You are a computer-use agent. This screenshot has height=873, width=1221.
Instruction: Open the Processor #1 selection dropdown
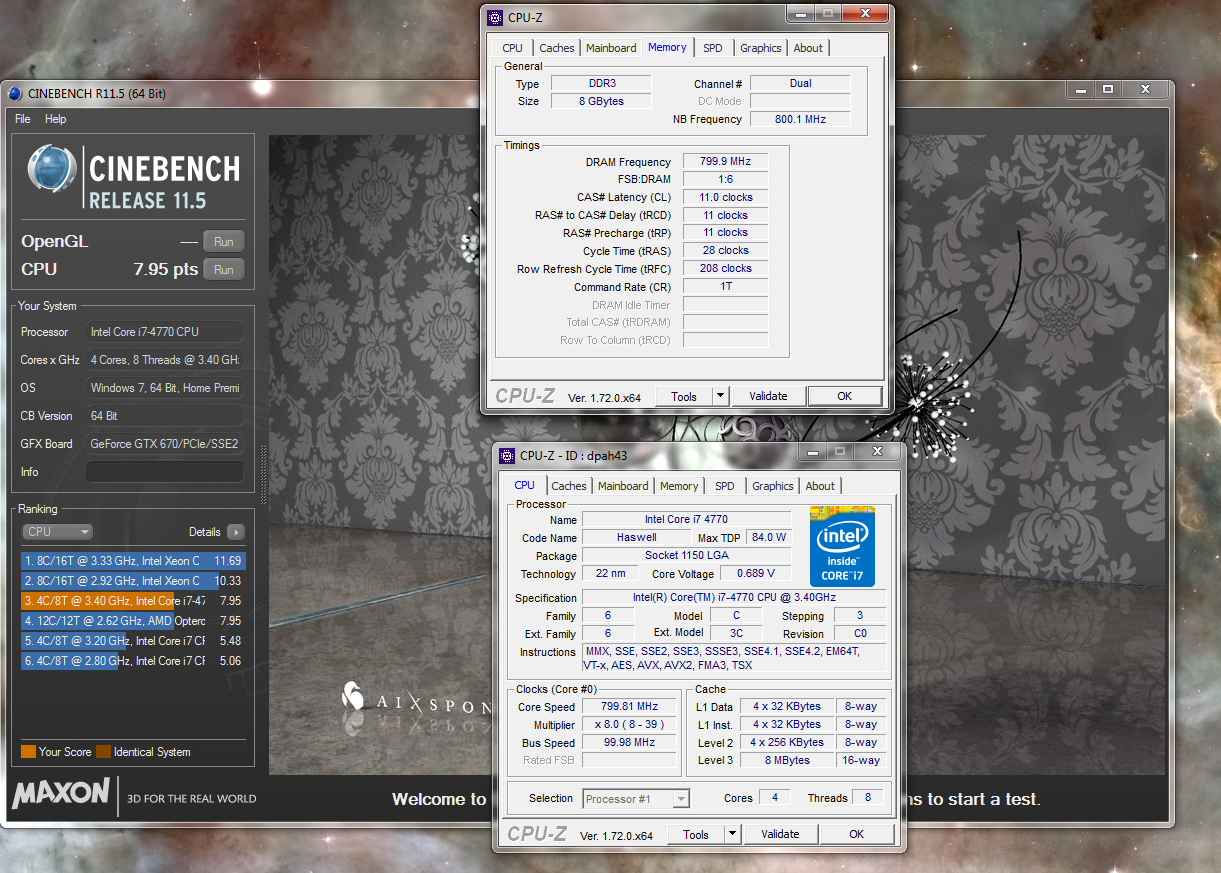pyautogui.click(x=636, y=799)
